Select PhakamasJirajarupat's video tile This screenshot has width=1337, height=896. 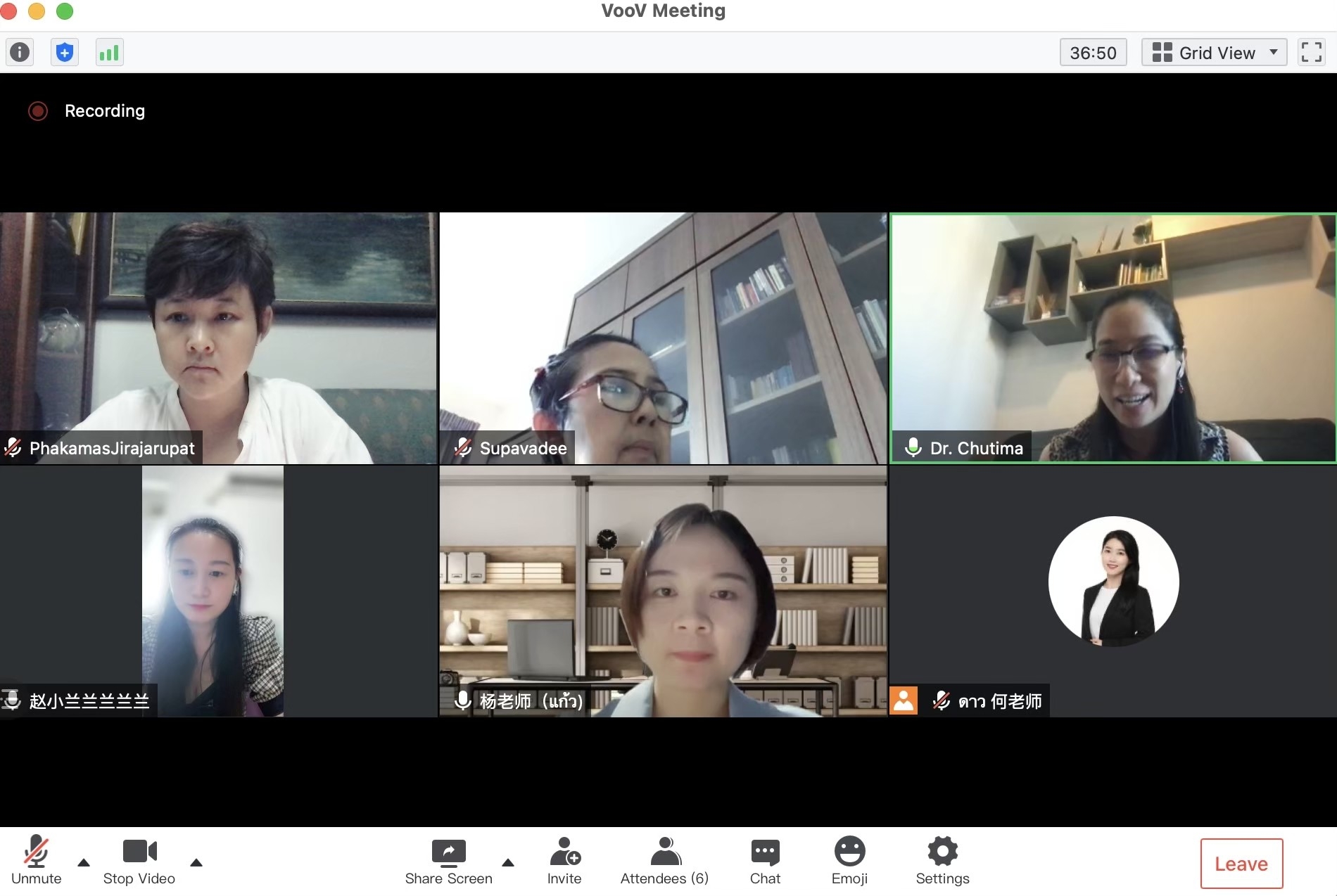point(218,338)
